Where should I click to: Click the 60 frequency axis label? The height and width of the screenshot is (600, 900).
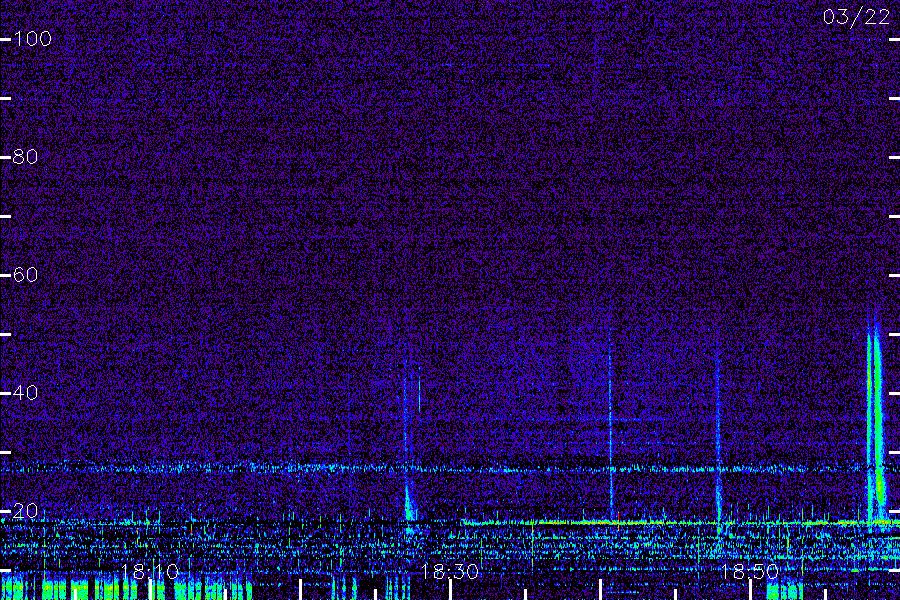pyautogui.click(x=25, y=274)
